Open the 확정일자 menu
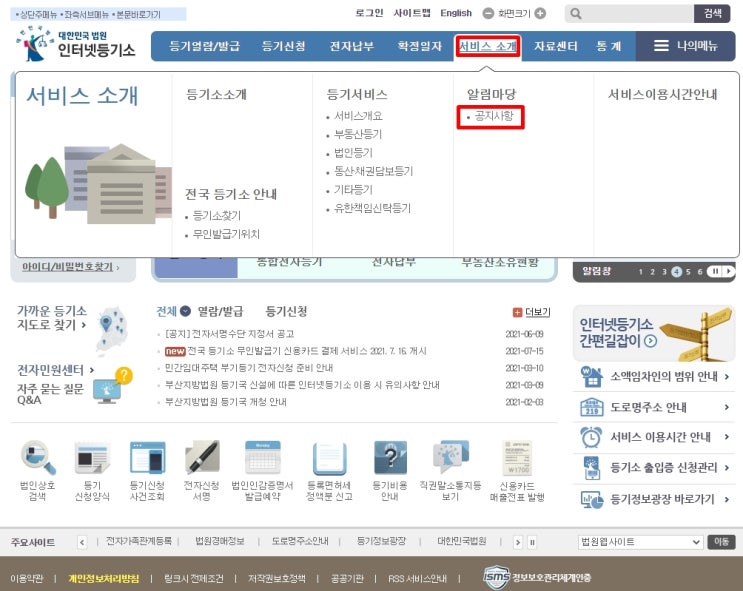 click(x=420, y=46)
